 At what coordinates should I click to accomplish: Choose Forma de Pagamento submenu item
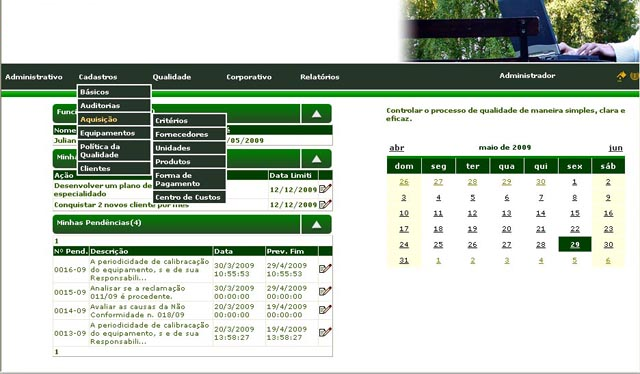click(189, 179)
